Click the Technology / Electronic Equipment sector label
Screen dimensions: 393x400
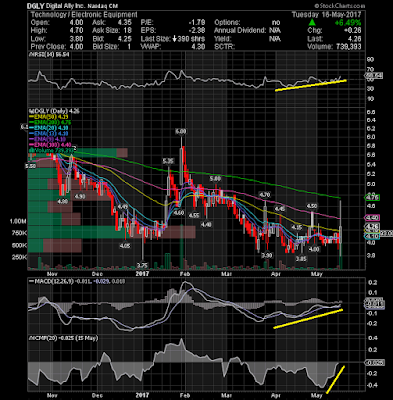[x=84, y=15]
